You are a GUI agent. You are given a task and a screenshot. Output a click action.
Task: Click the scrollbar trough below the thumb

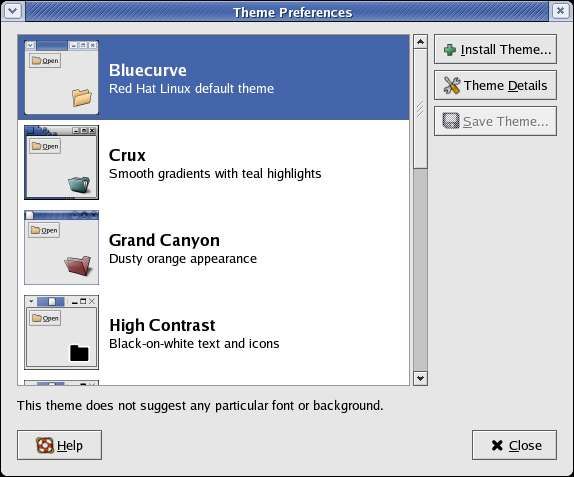click(420, 270)
